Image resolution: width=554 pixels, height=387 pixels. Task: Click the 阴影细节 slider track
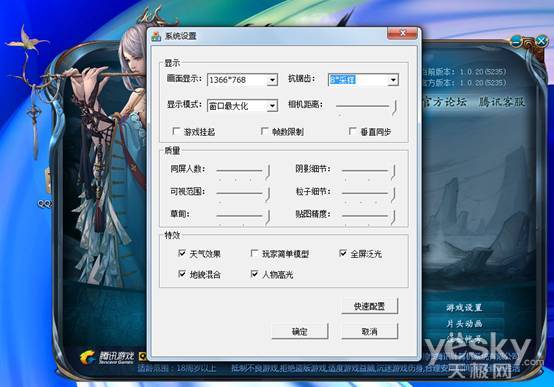click(x=369, y=170)
